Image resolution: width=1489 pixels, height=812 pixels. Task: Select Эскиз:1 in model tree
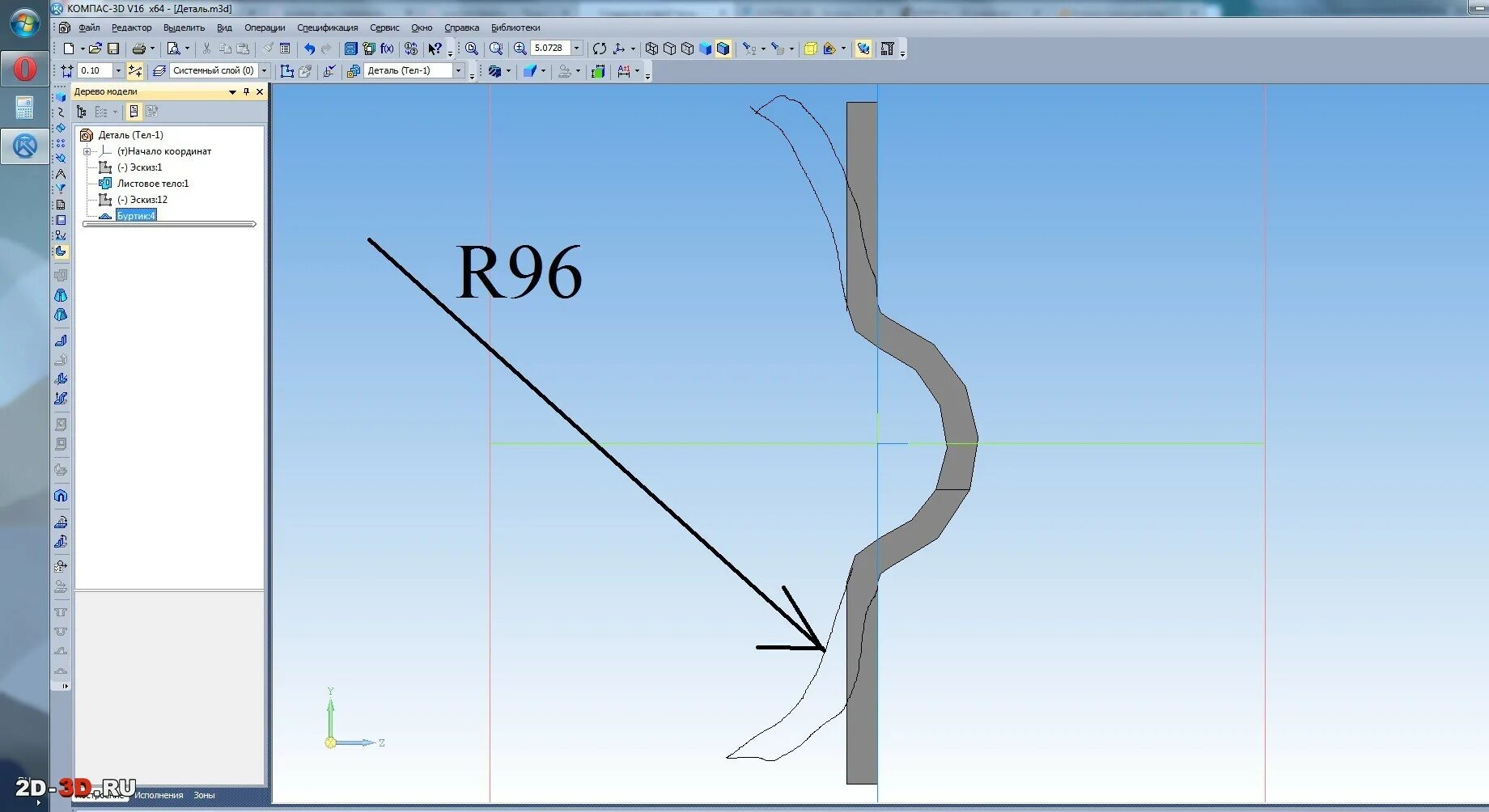(139, 167)
